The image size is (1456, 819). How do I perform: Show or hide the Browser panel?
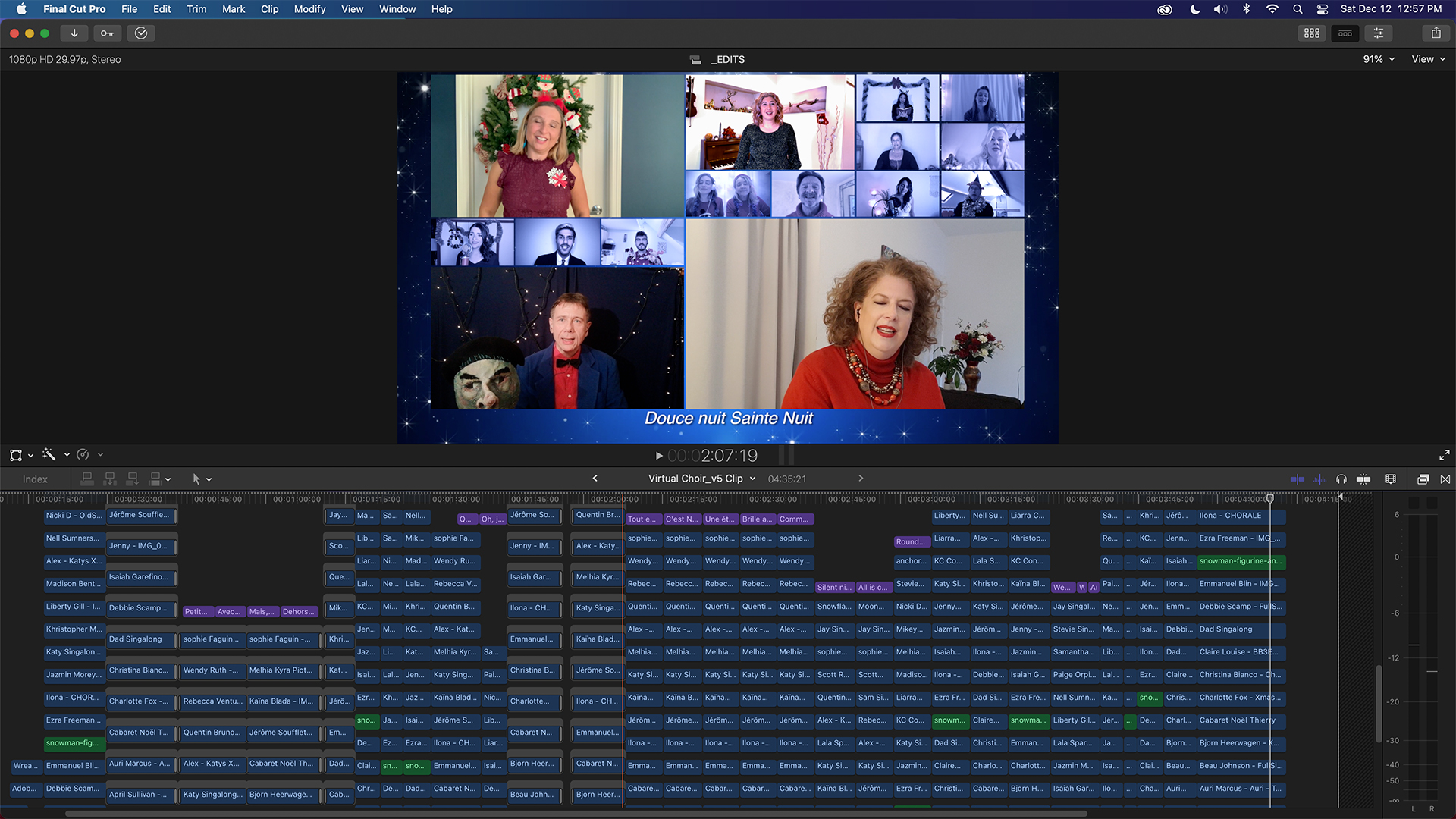coord(1312,33)
